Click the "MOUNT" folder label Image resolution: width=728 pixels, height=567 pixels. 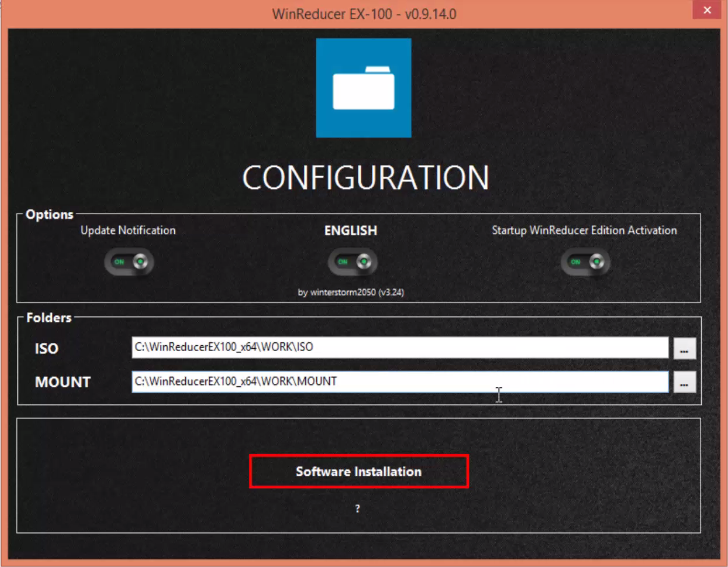[63, 382]
